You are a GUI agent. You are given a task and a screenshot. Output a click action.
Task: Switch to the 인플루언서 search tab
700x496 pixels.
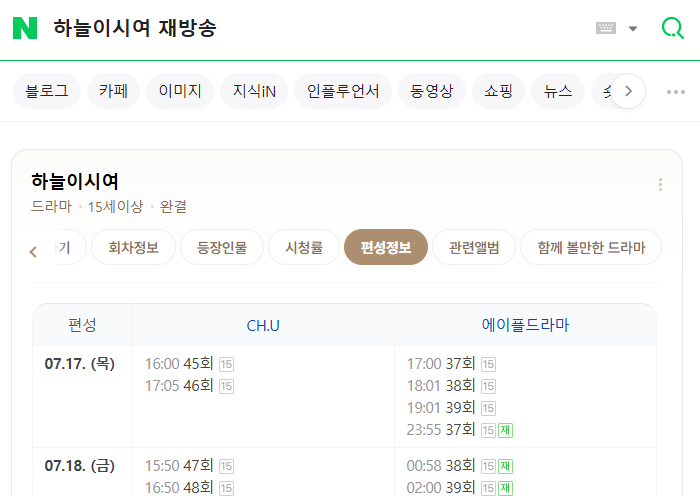[x=343, y=91]
